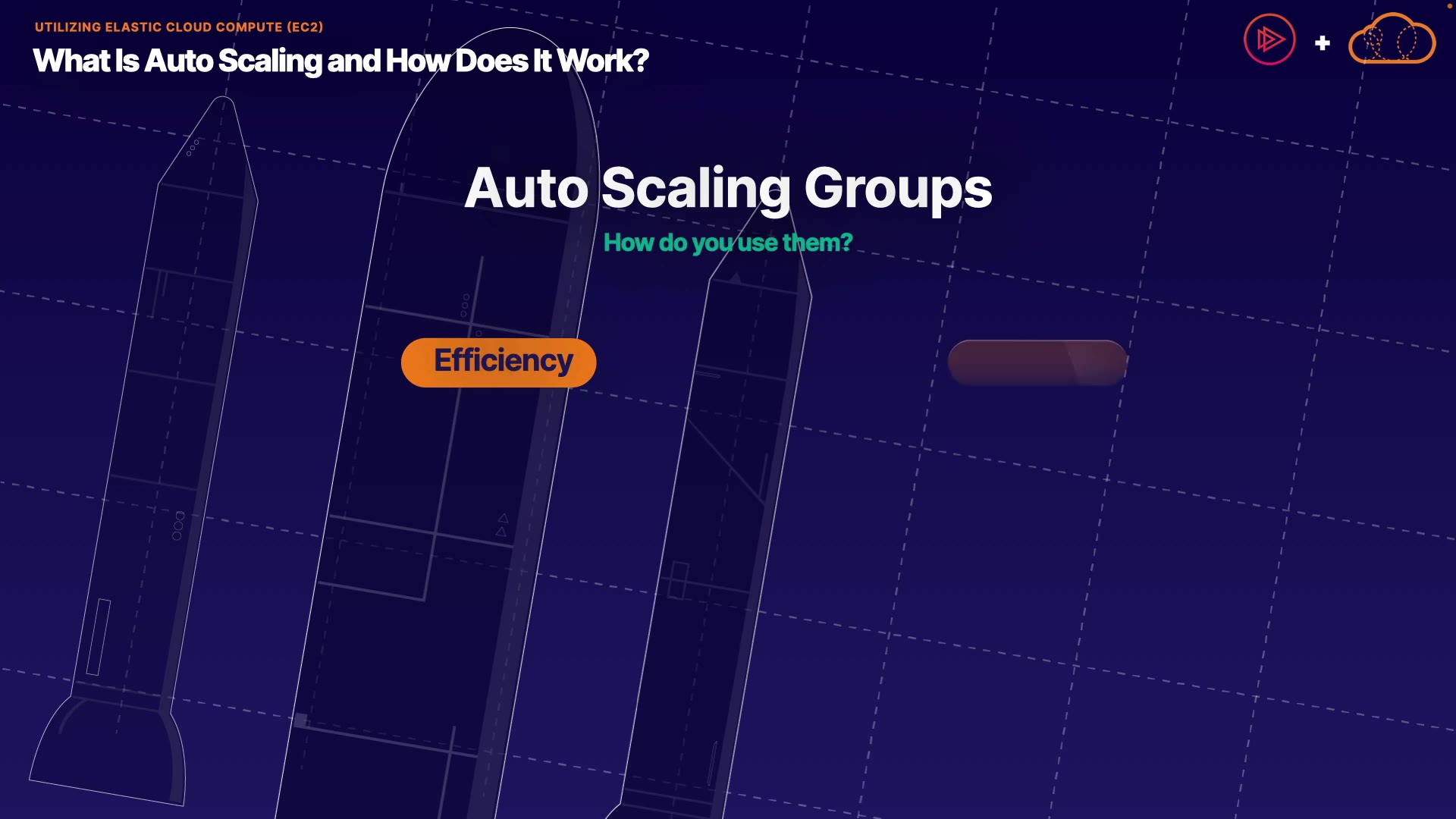Click the two triangles on center rocket
The width and height of the screenshot is (1456, 819).
[502, 525]
